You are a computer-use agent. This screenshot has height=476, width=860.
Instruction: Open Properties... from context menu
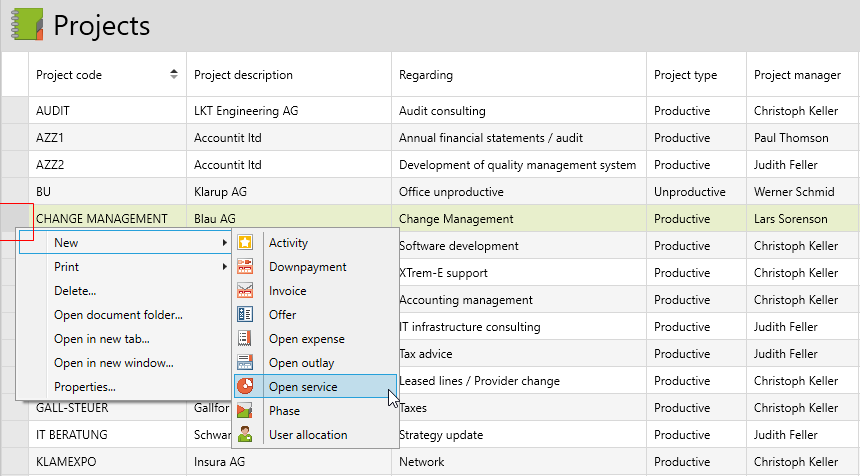click(84, 387)
